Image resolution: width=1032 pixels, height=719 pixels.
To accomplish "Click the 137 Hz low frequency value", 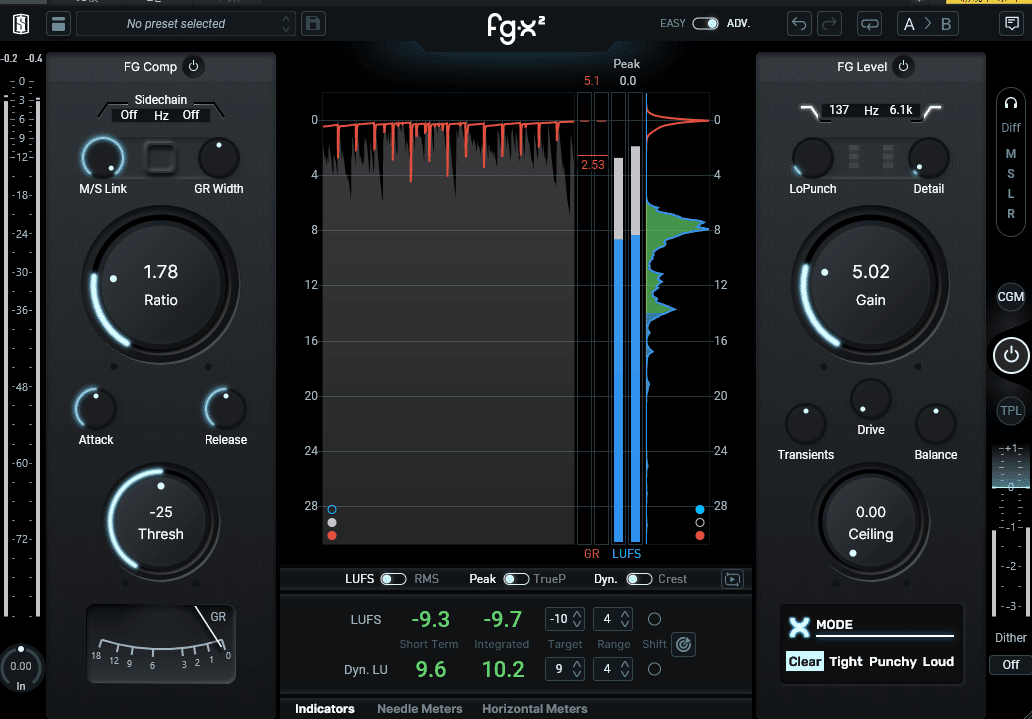I will pyautogui.click(x=839, y=110).
